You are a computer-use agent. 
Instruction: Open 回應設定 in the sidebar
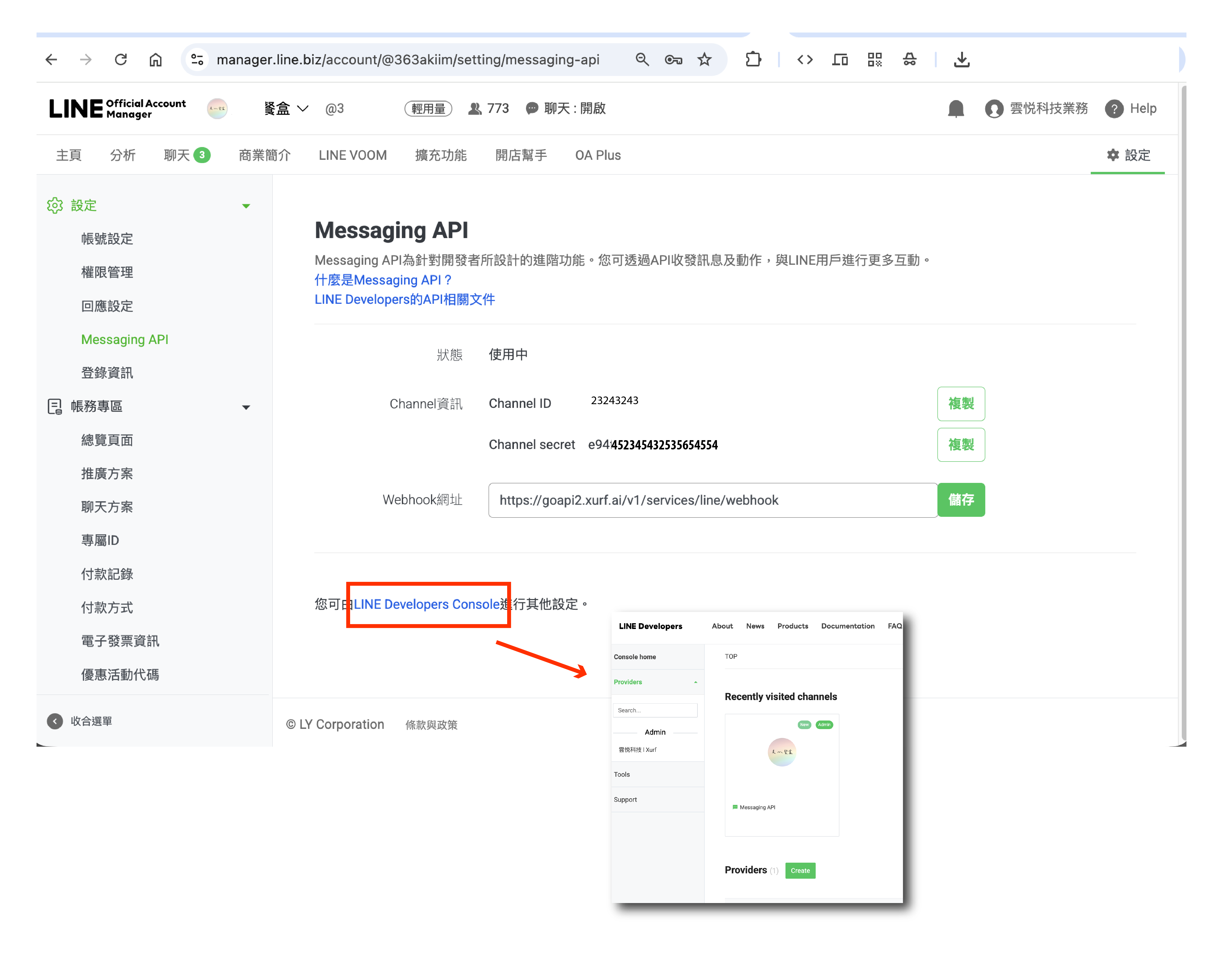click(x=107, y=306)
